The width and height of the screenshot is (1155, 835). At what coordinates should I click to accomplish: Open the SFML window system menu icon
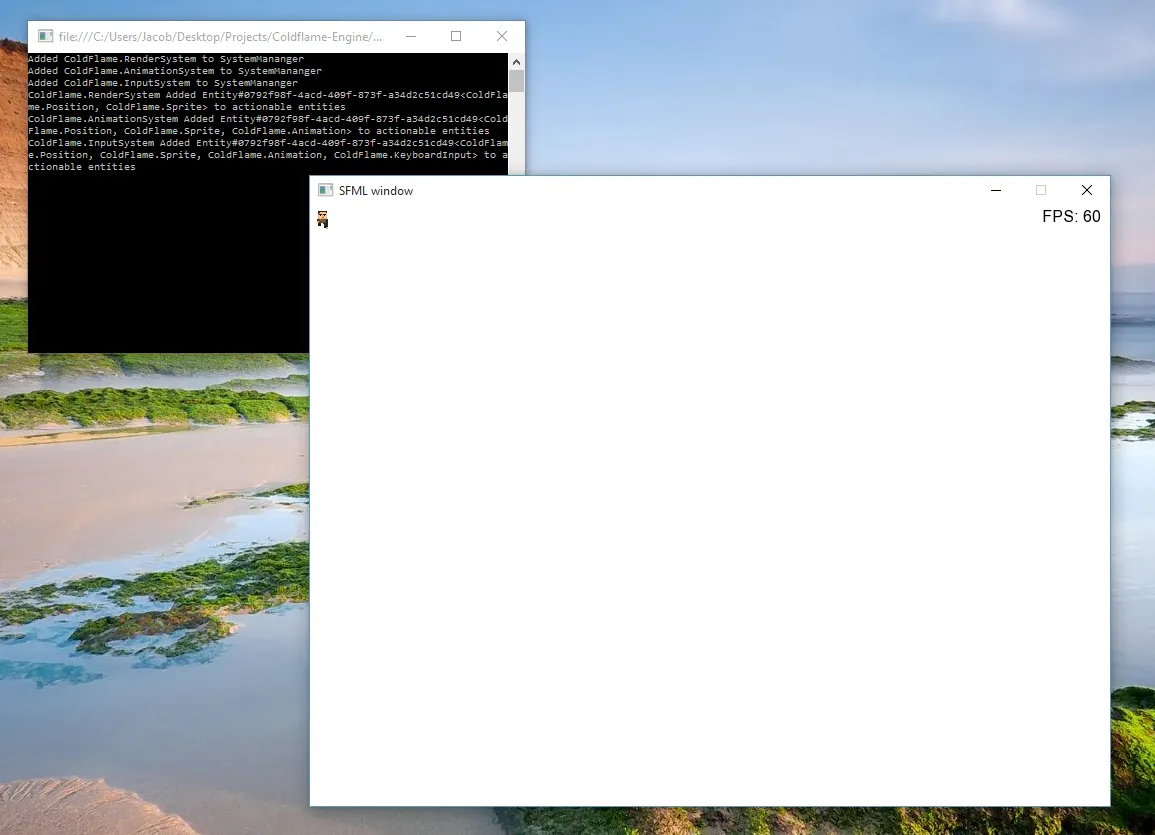pos(325,190)
